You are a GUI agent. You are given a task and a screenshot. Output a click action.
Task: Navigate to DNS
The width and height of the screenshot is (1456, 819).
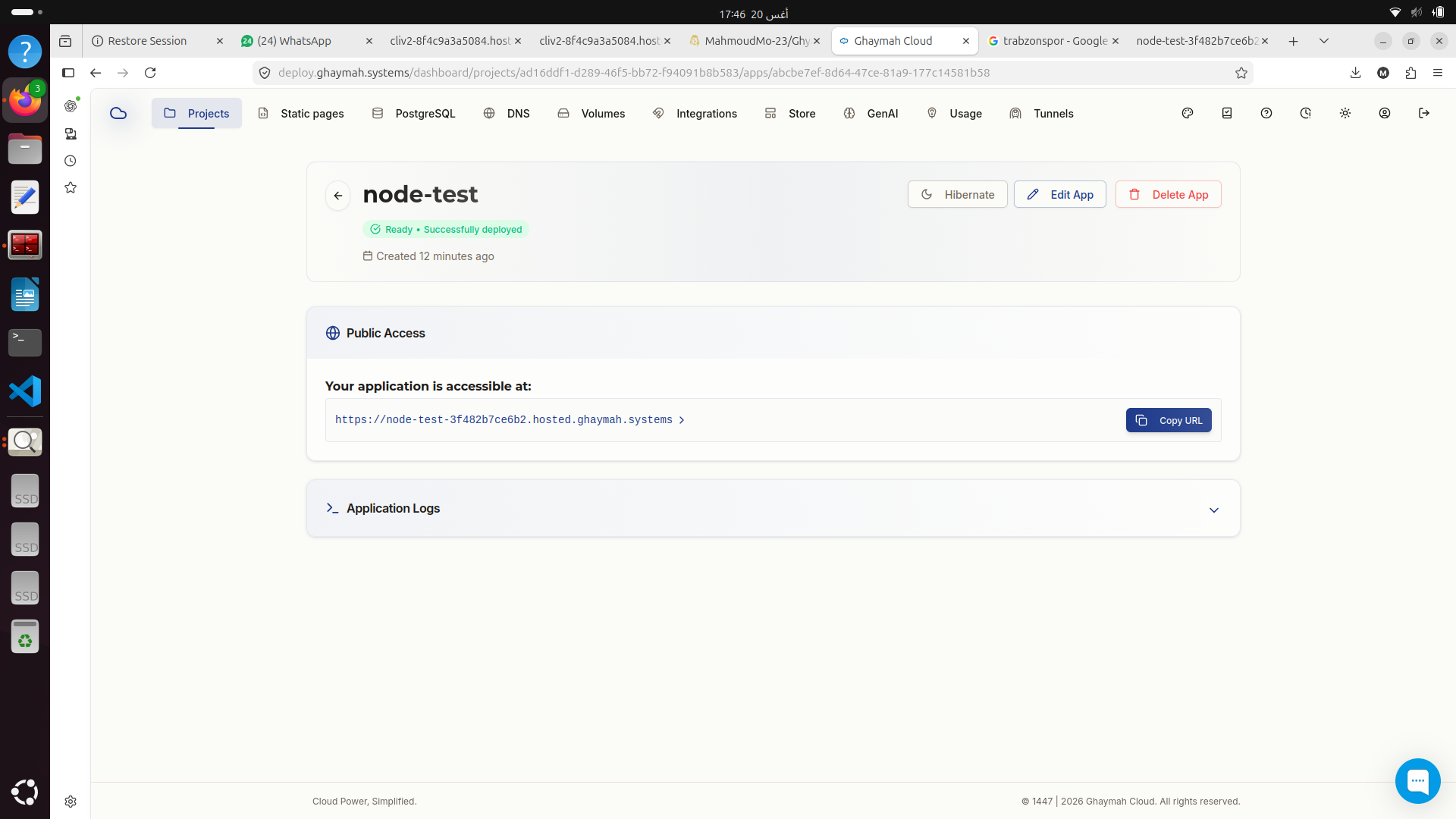pos(507,114)
